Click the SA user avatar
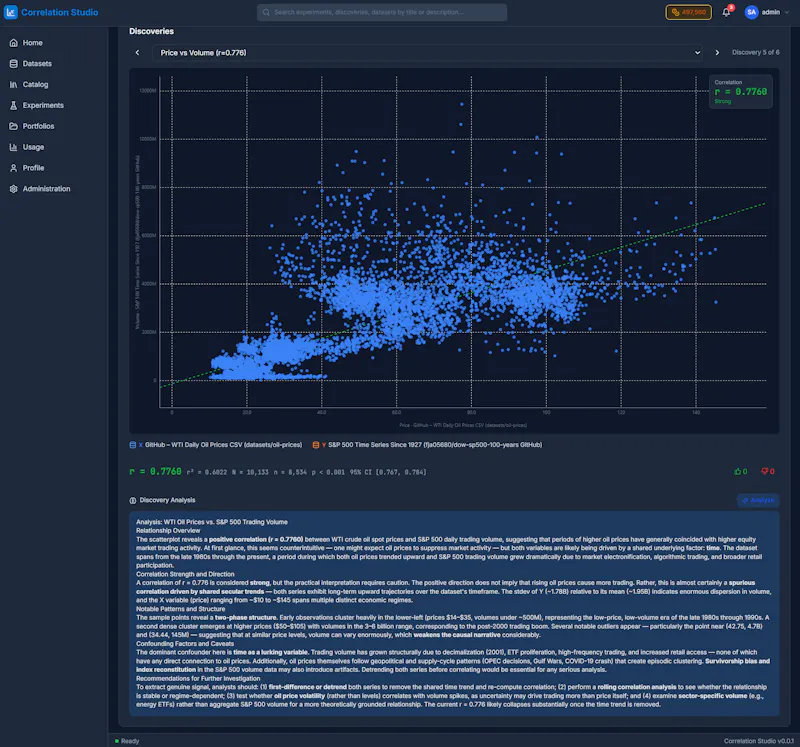 click(751, 12)
